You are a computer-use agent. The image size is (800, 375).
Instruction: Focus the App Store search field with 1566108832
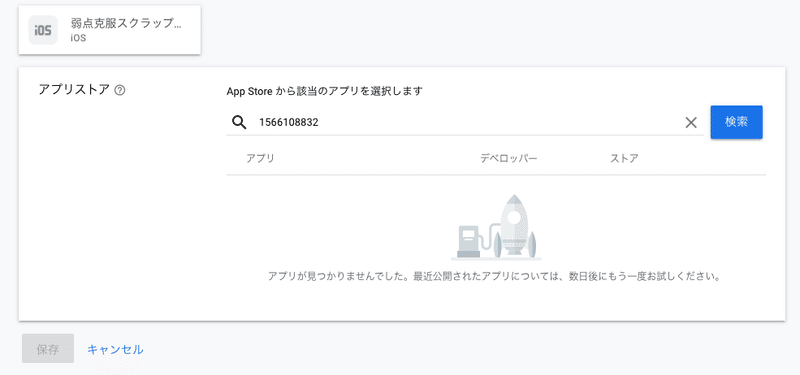464,122
